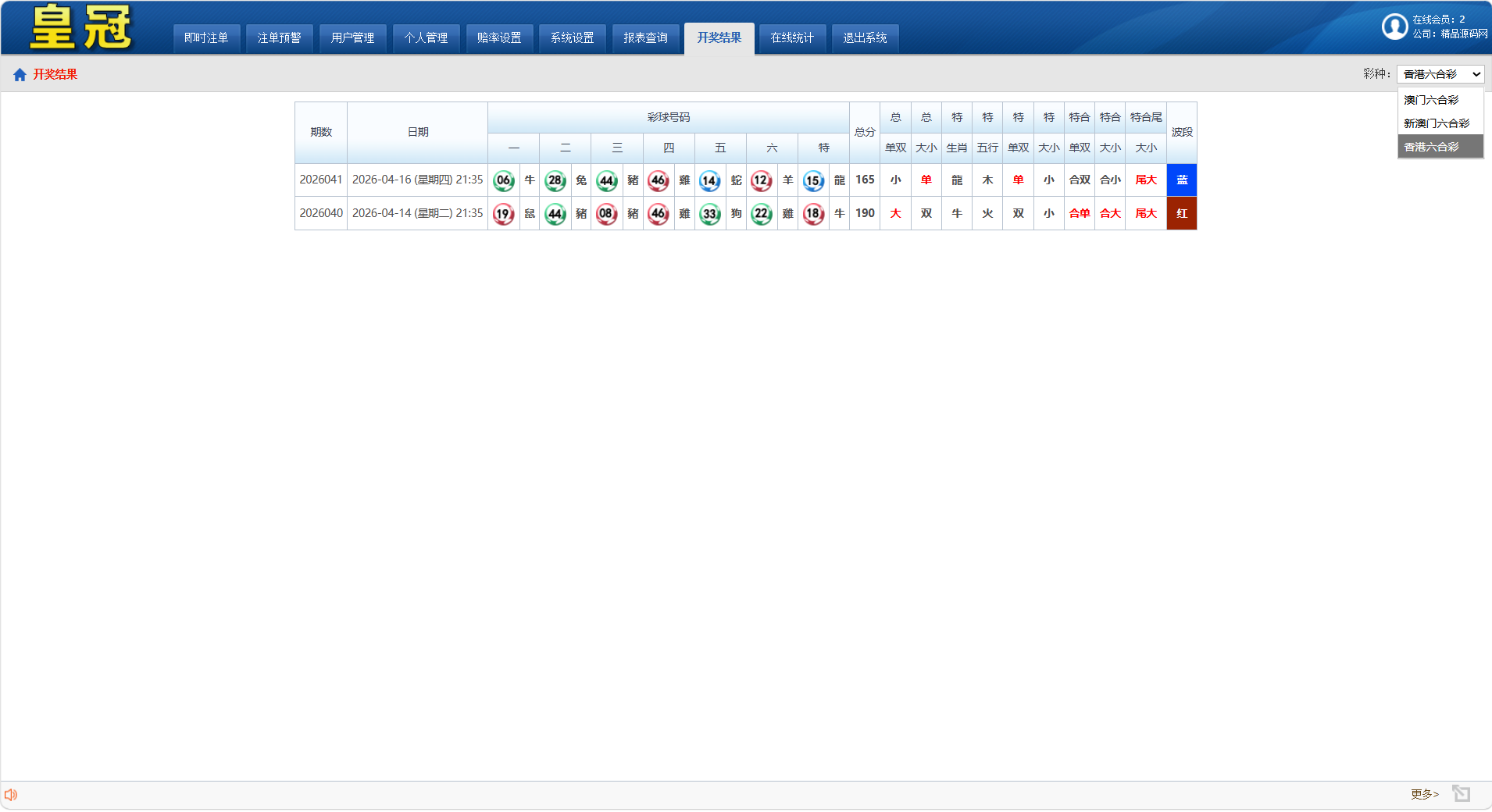1492x812 pixels.
Task: Click 退出系统 to log out
Action: [865, 38]
